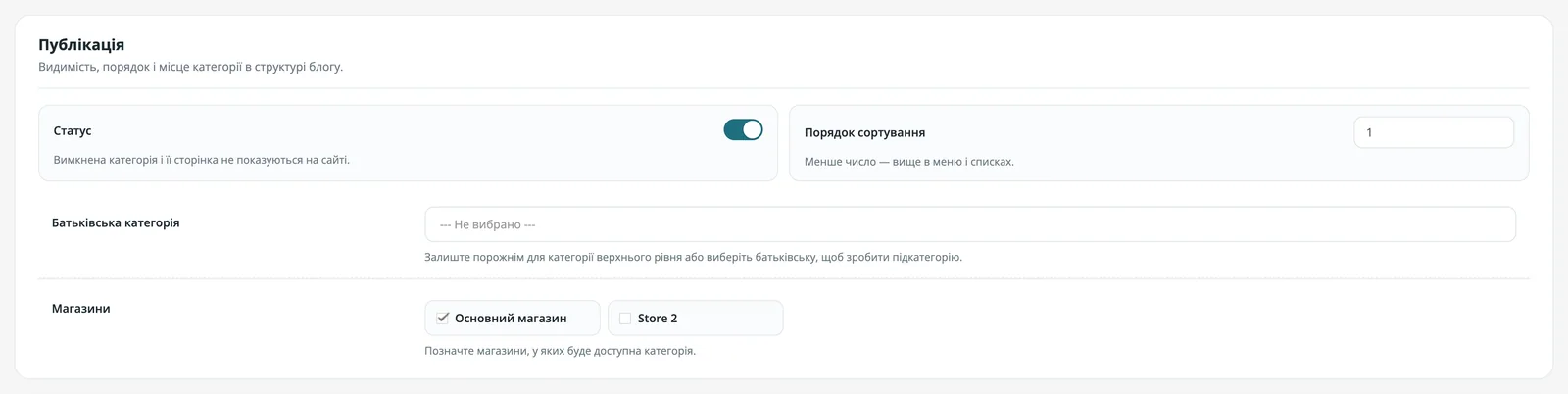This screenshot has width=1568, height=394.
Task: Click the Магазини label
Action: click(80, 308)
